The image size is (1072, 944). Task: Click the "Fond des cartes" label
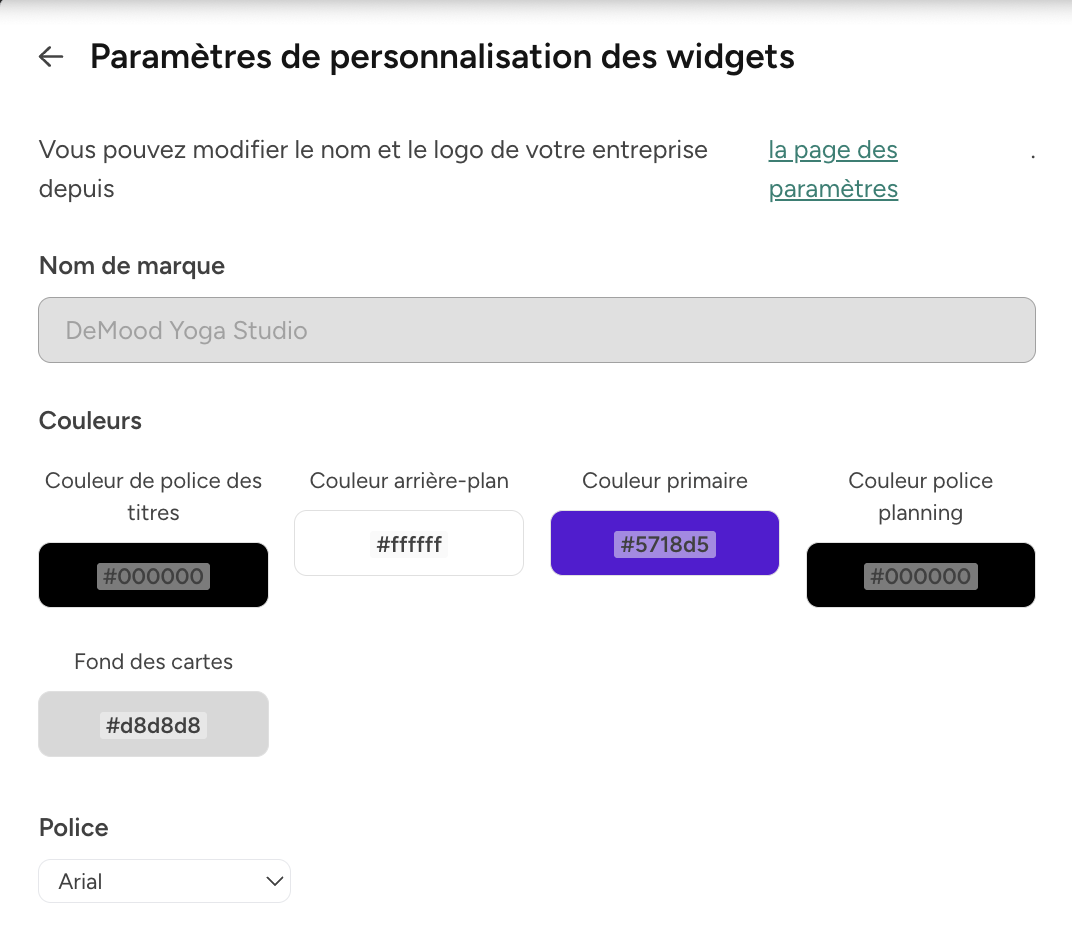[x=153, y=662]
